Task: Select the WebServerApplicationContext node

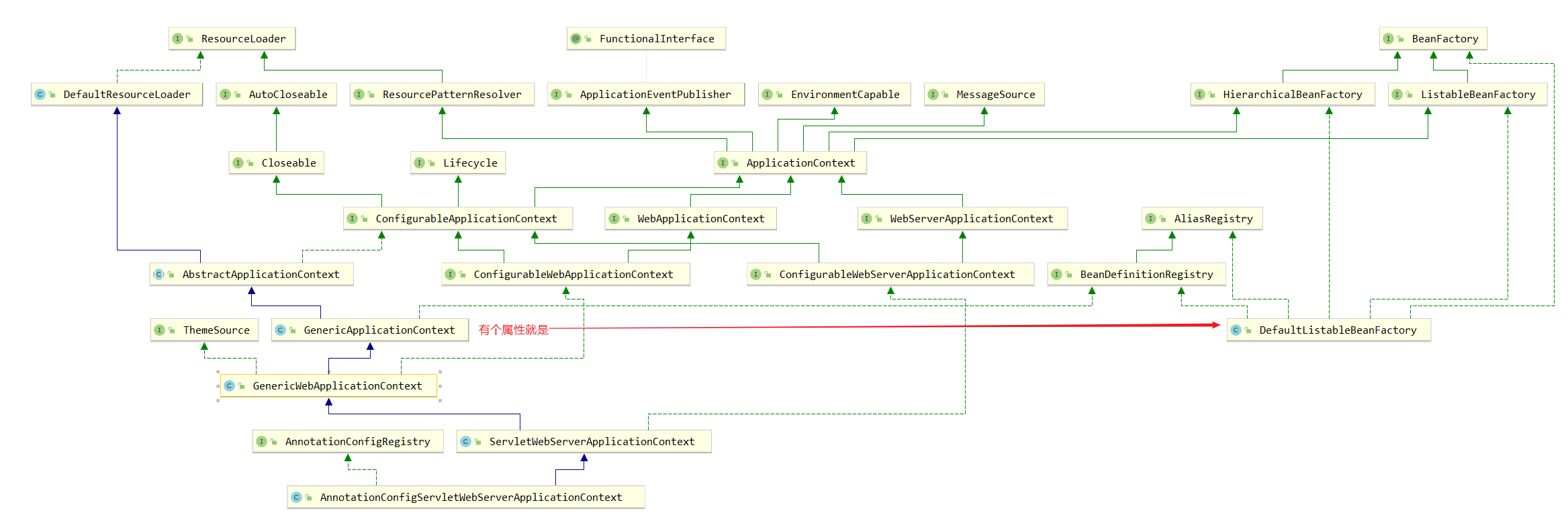Action: point(962,219)
